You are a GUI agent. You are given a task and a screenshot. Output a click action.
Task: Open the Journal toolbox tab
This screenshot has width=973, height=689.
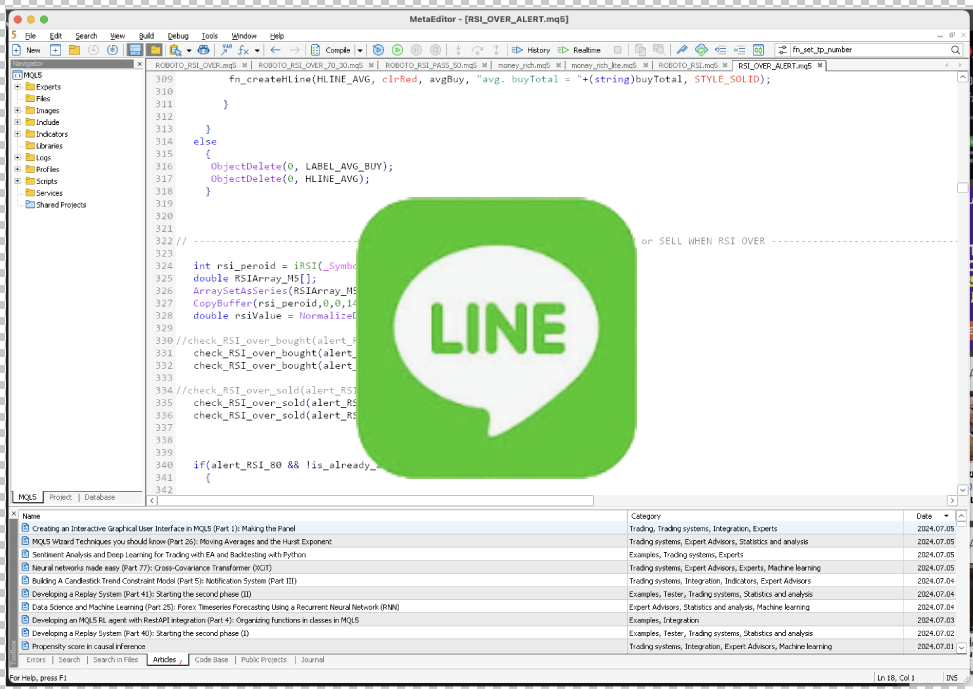313,660
